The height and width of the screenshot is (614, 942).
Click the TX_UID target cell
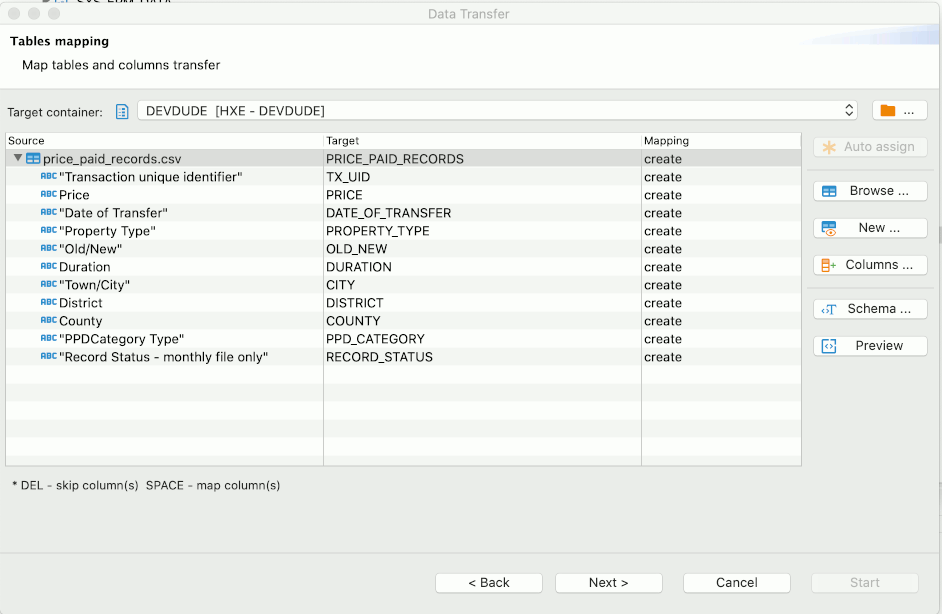pyautogui.click(x=482, y=177)
